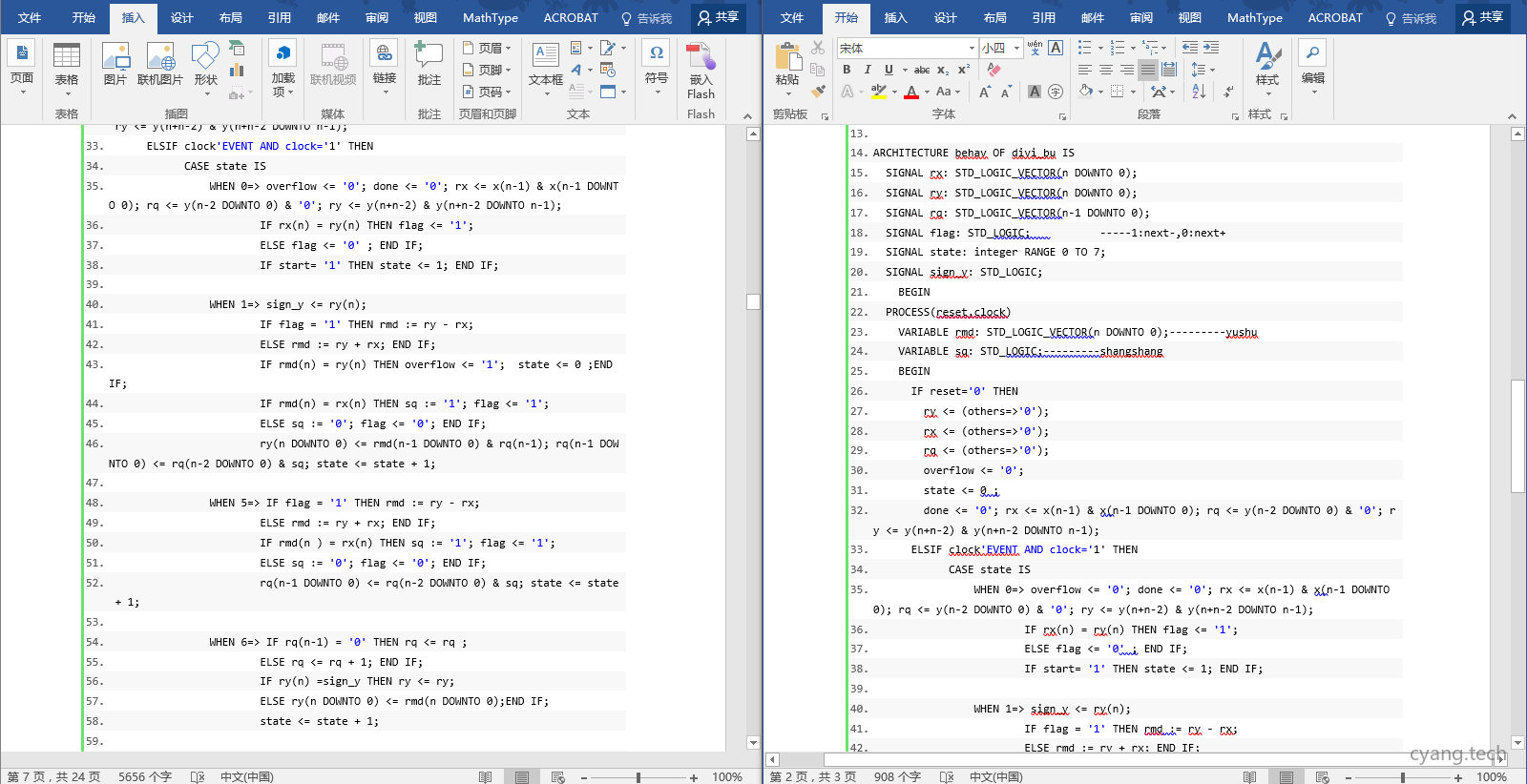Switch to 设计 tab in left window
Image resolution: width=1527 pixels, height=784 pixels.
181,18
